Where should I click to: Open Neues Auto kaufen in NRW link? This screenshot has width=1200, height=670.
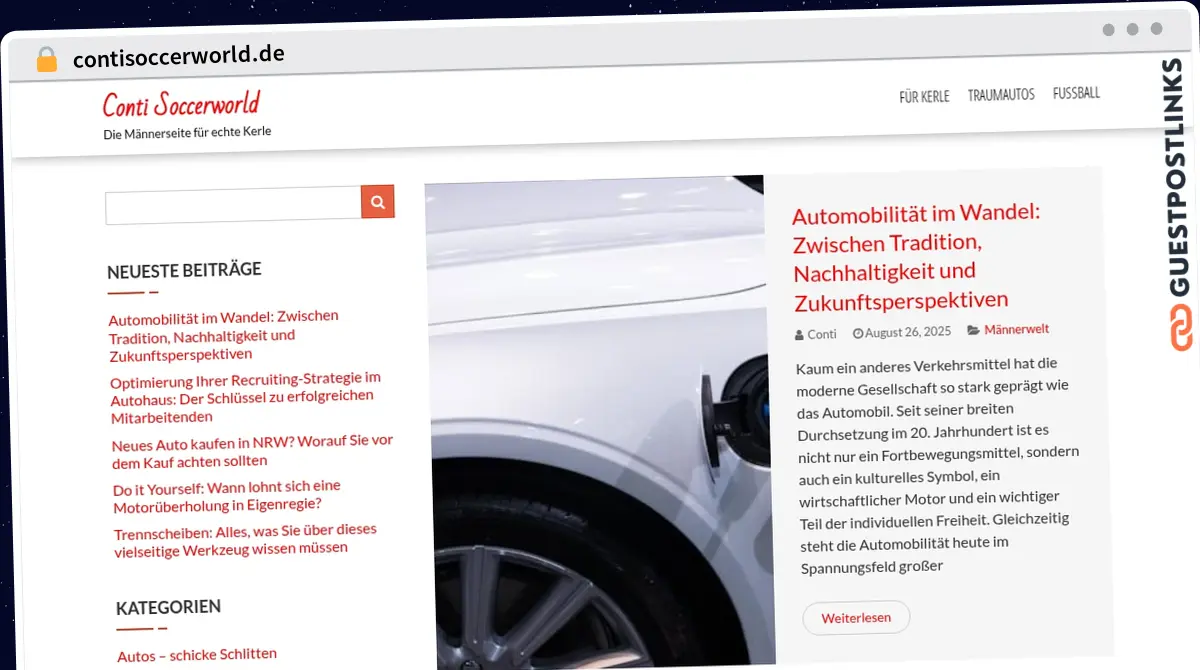click(x=252, y=451)
